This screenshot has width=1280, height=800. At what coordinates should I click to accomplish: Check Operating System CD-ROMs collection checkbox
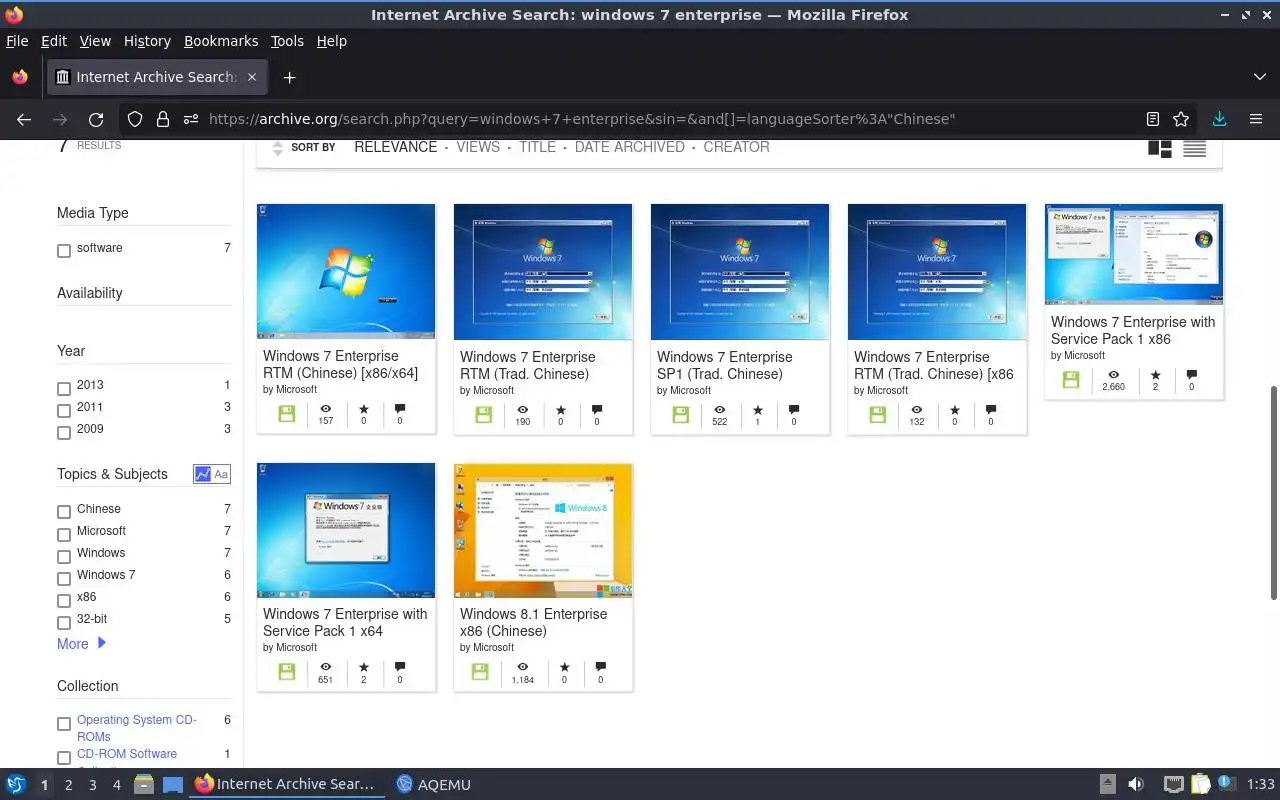(x=64, y=724)
